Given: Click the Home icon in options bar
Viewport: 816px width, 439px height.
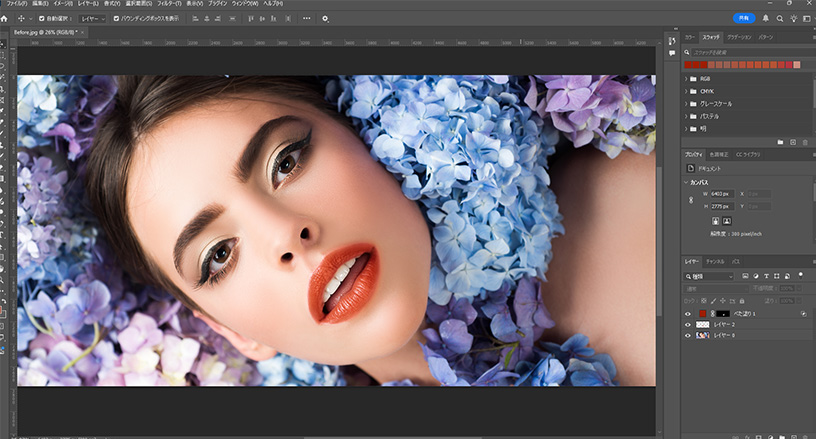Looking at the screenshot, I should (x=6, y=18).
